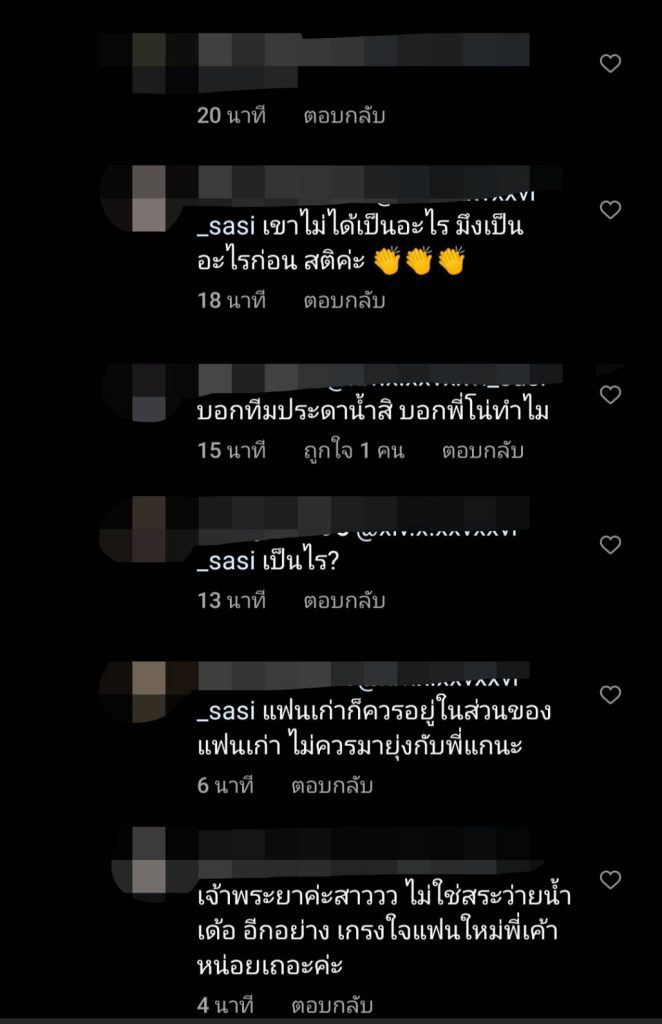Image resolution: width=662 pixels, height=1024 pixels.
Task: Reply to the 6 นาที comment
Action: click(x=332, y=786)
